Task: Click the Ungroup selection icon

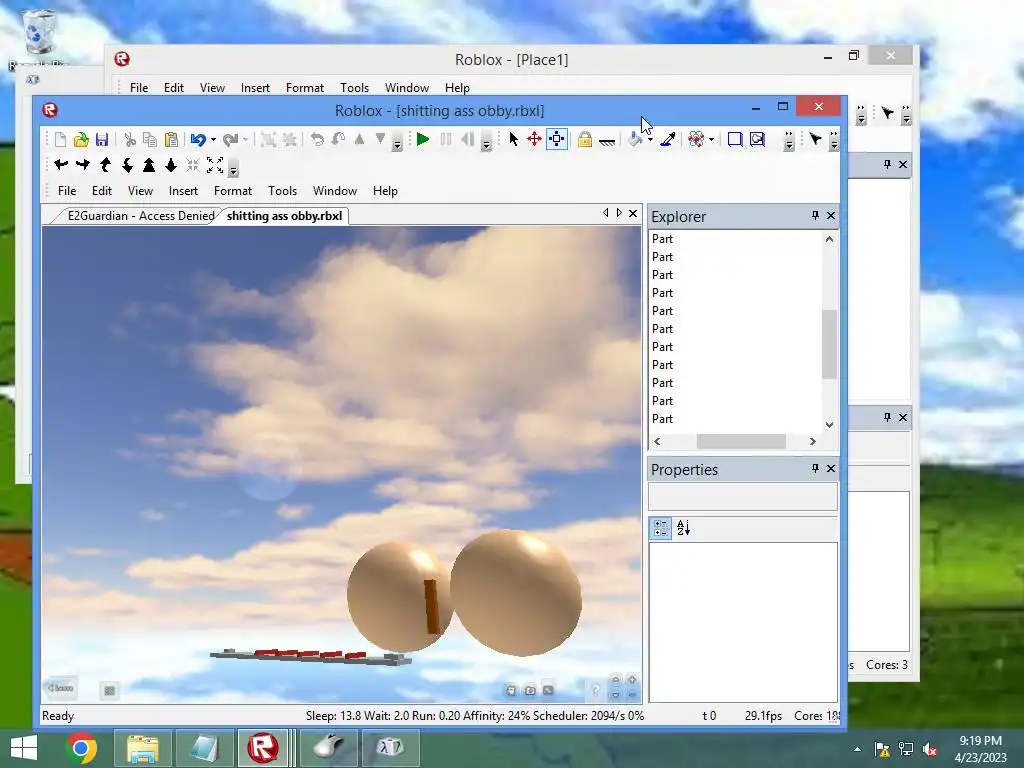Action: pyautogui.click(x=289, y=139)
